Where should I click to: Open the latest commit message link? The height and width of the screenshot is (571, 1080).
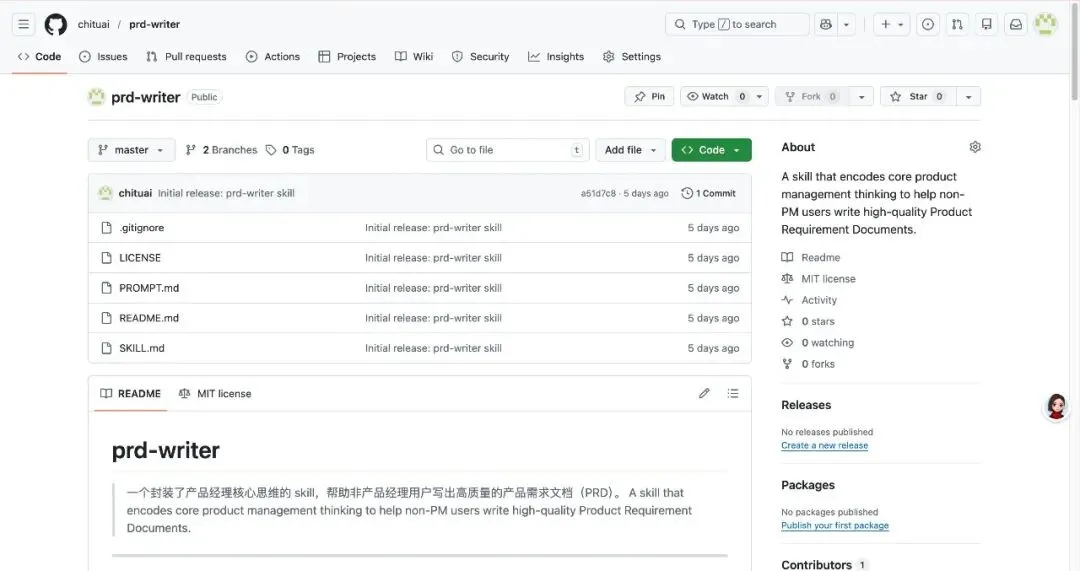coord(226,193)
